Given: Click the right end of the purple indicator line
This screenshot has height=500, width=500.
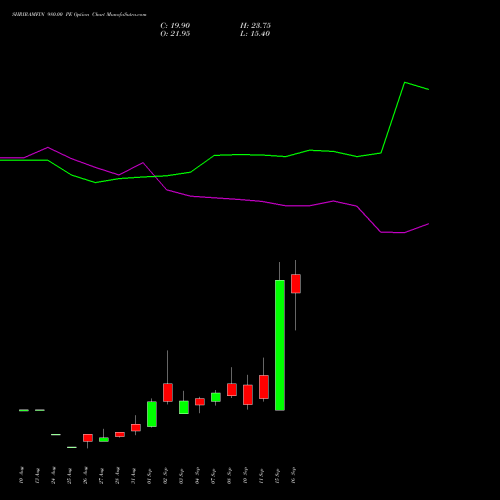Looking at the screenshot, I should (x=428, y=224).
